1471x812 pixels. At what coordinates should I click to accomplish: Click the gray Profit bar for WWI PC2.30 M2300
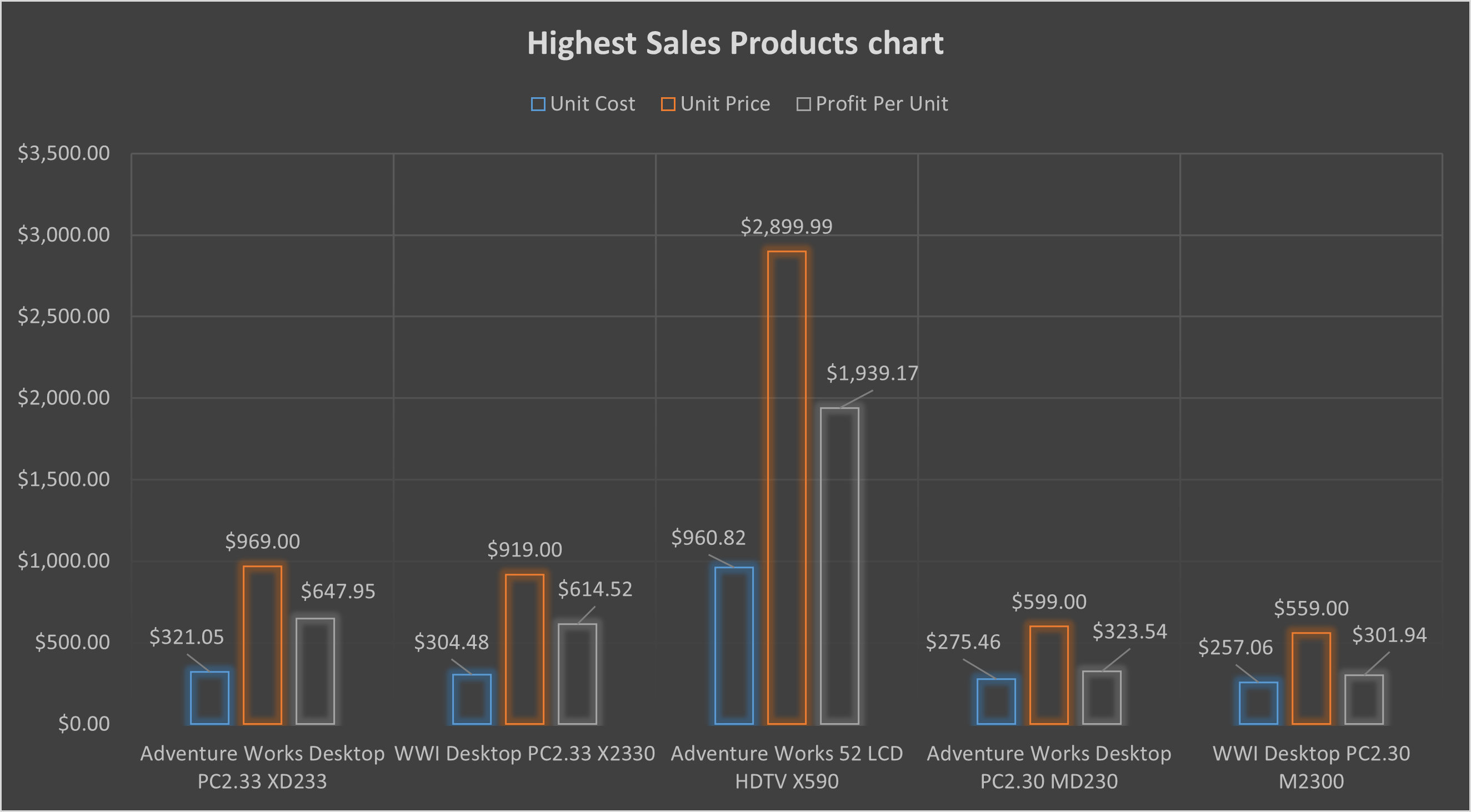1364,699
